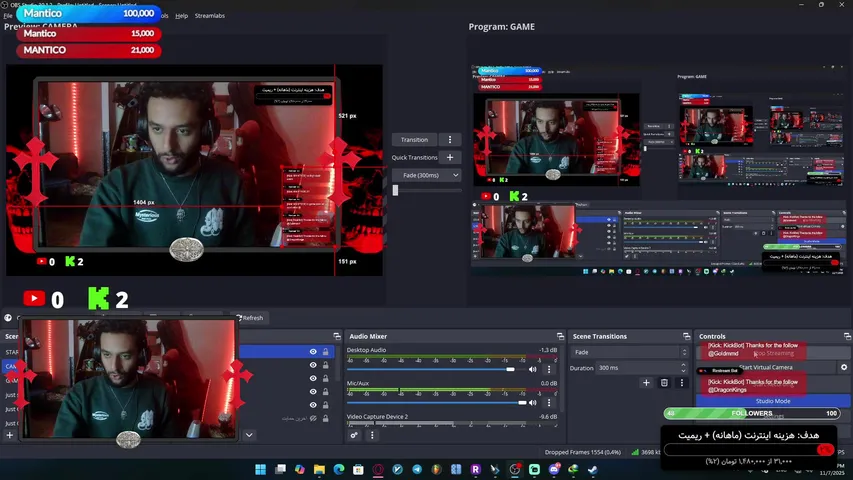Screen dimensions: 853x480
Task: Open Audio Mixer bottom three-dot menu
Action: [x=372, y=435]
